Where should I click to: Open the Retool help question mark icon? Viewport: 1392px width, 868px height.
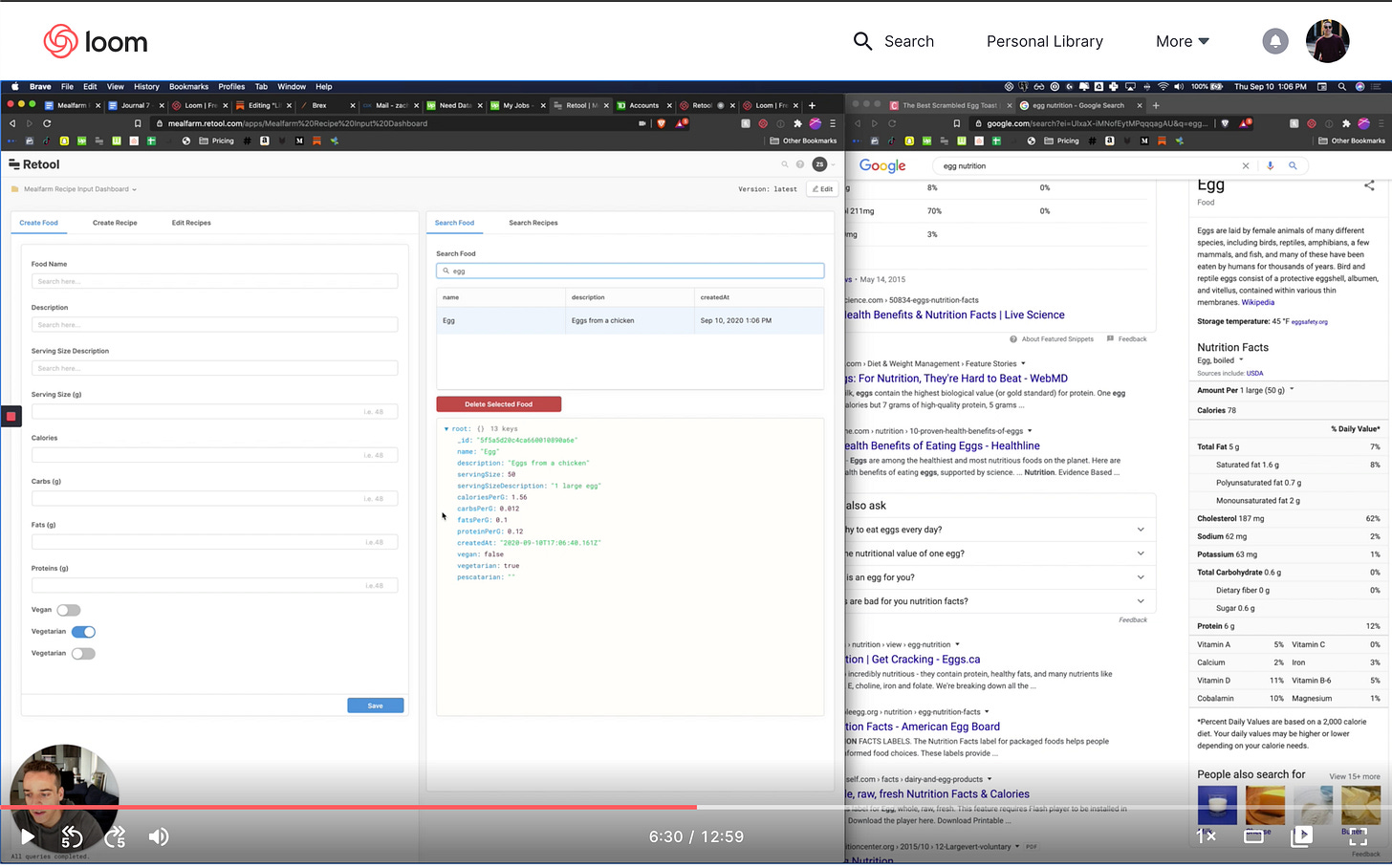pos(800,164)
